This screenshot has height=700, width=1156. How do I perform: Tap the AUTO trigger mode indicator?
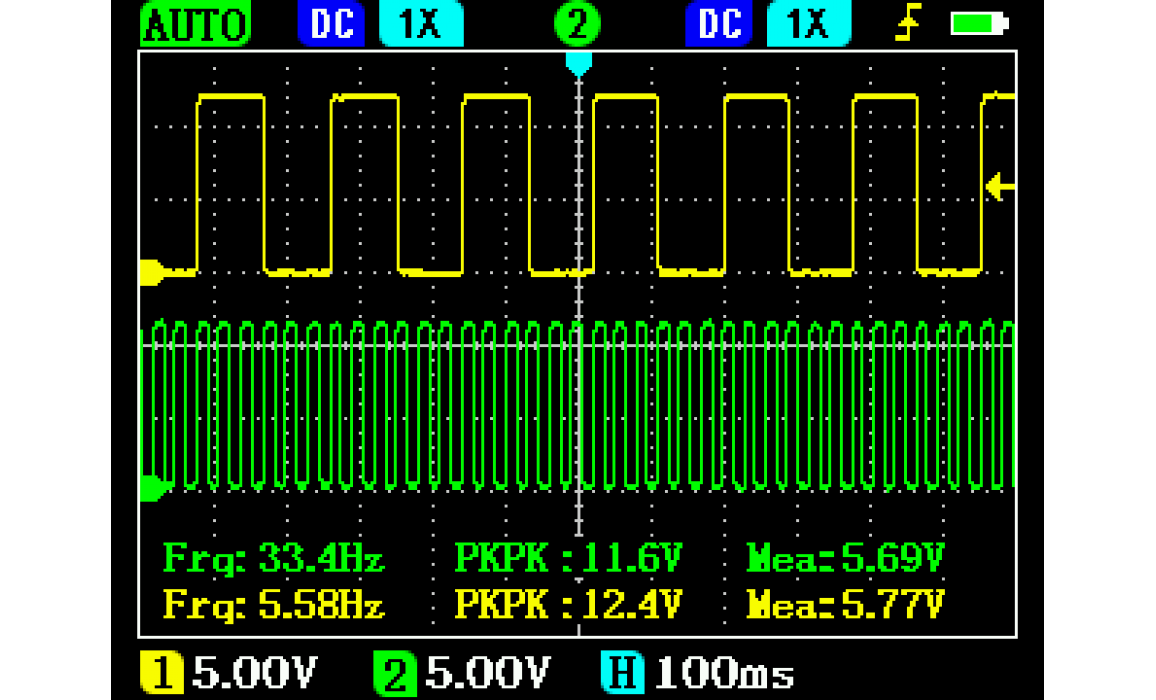[196, 25]
